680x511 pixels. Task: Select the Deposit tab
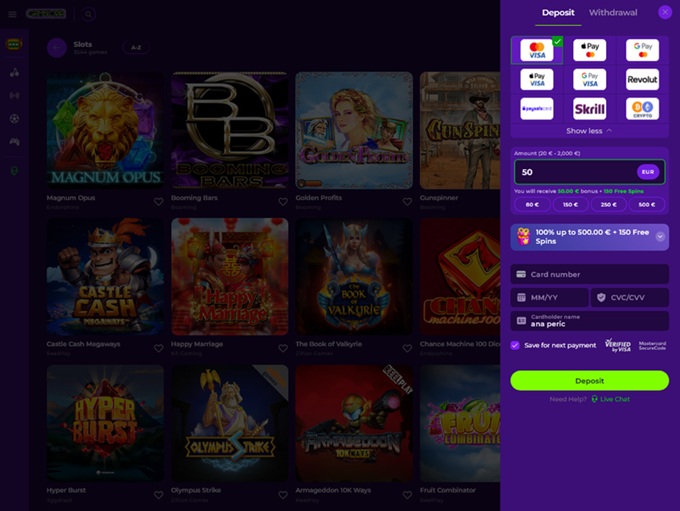click(558, 12)
